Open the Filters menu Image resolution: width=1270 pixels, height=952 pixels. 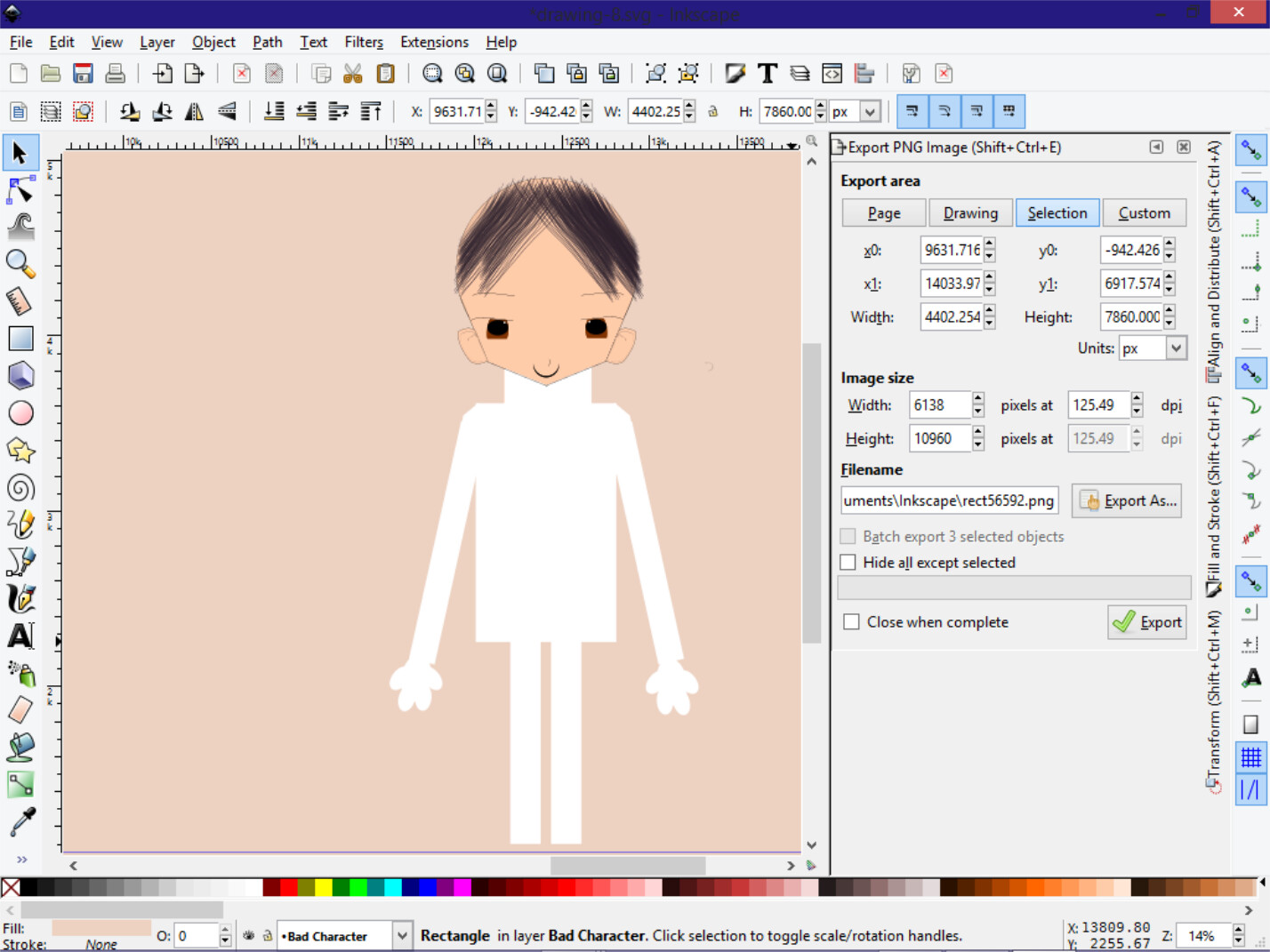(363, 42)
